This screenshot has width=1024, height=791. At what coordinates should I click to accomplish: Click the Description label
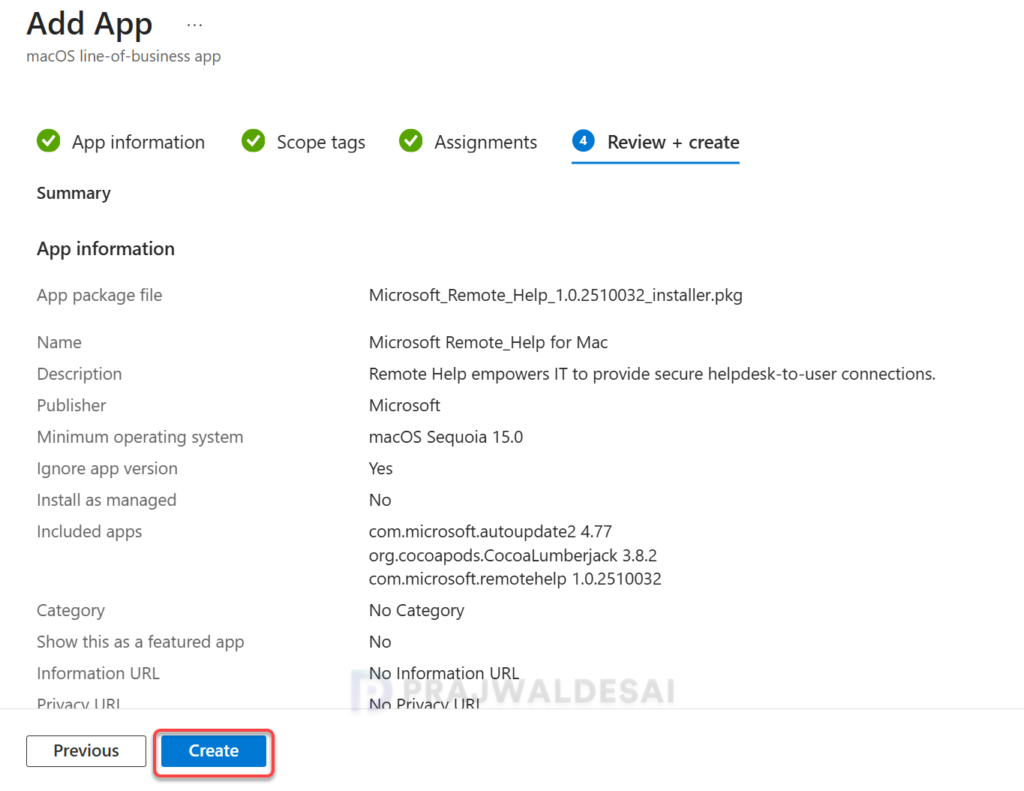pyautogui.click(x=79, y=374)
